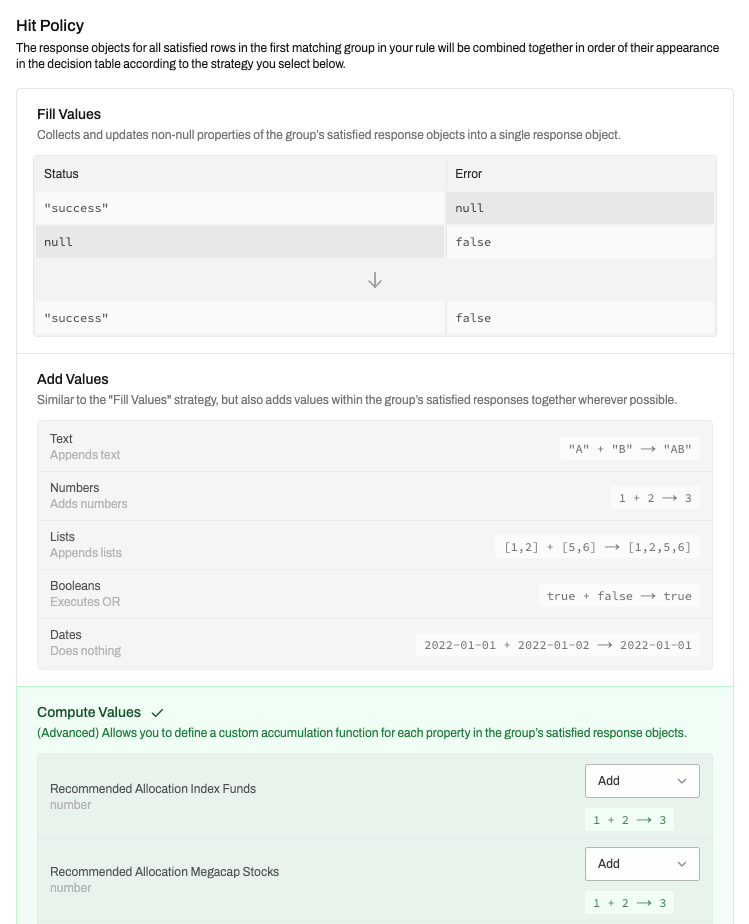Click the downward arrow in Fill Values example
The image size is (749, 924).
tap(374, 279)
